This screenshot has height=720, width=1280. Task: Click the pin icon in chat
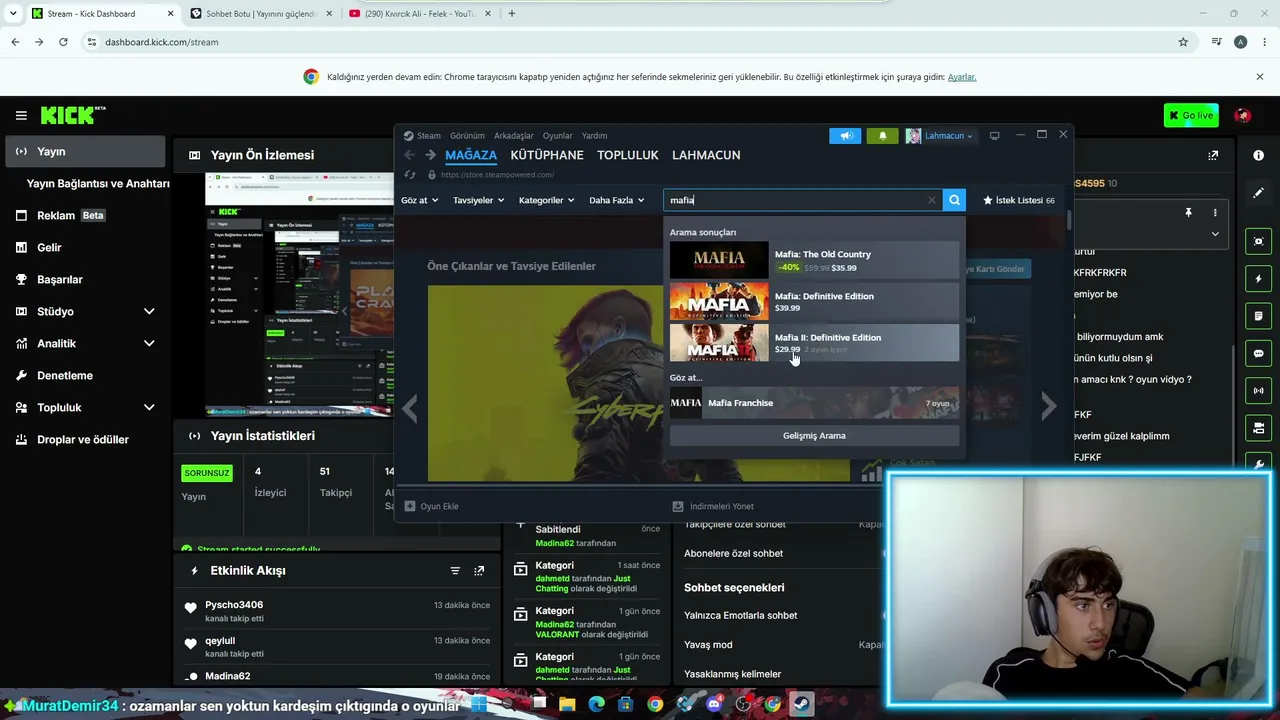point(1188,213)
